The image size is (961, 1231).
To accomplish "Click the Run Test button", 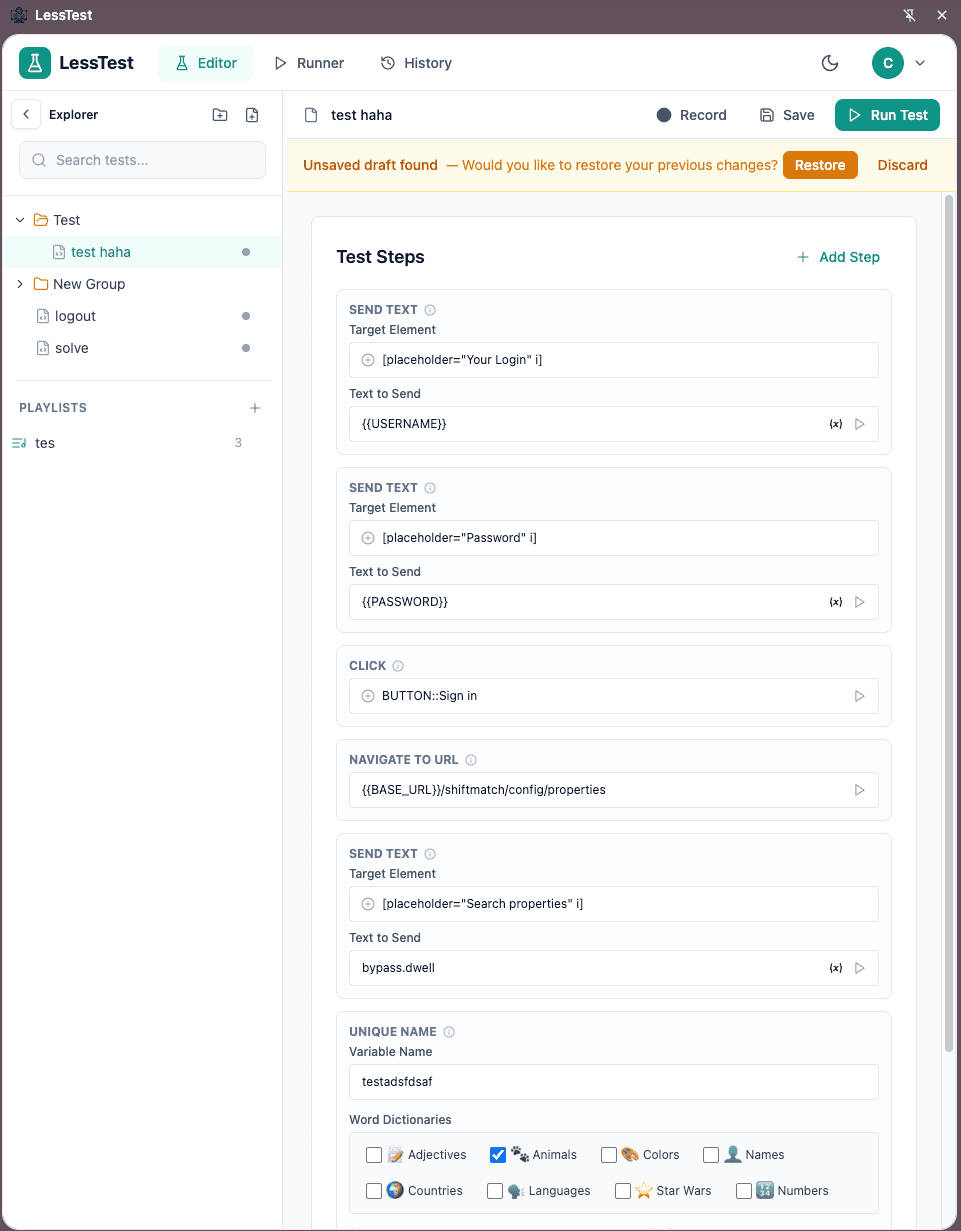I will tap(887, 115).
